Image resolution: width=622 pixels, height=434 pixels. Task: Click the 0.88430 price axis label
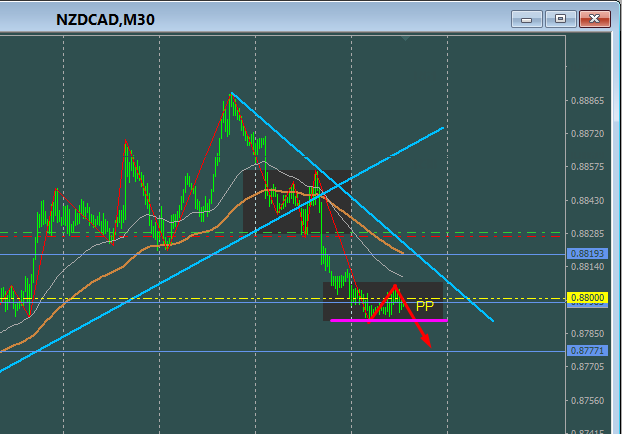[x=587, y=201]
